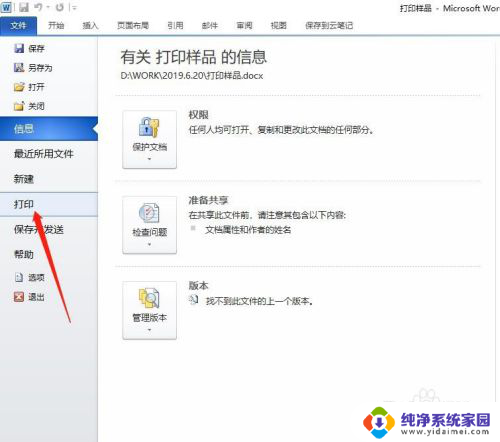This screenshot has height=442, width=500.
Task: Expand the 检查问题 dropdown arrow
Action: pyautogui.click(x=149, y=244)
